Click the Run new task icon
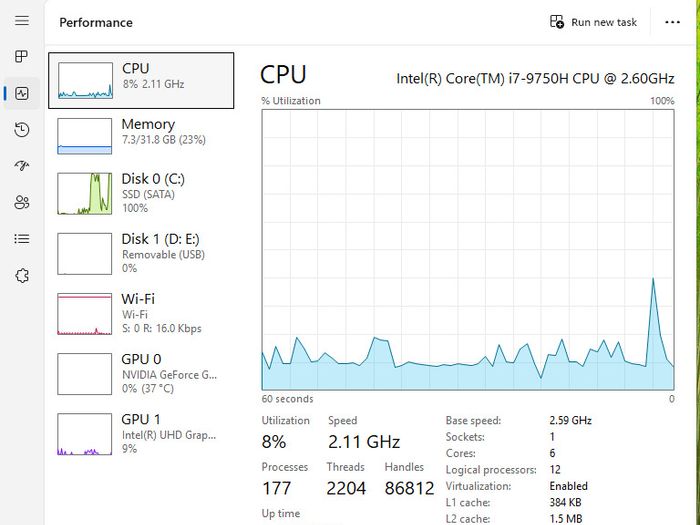Image resolution: width=700 pixels, height=525 pixels. [x=557, y=21]
